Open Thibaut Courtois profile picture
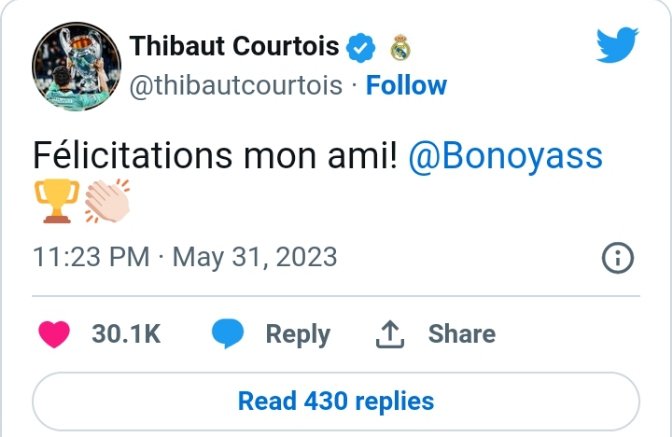This screenshot has height=437, width=672. [x=75, y=64]
